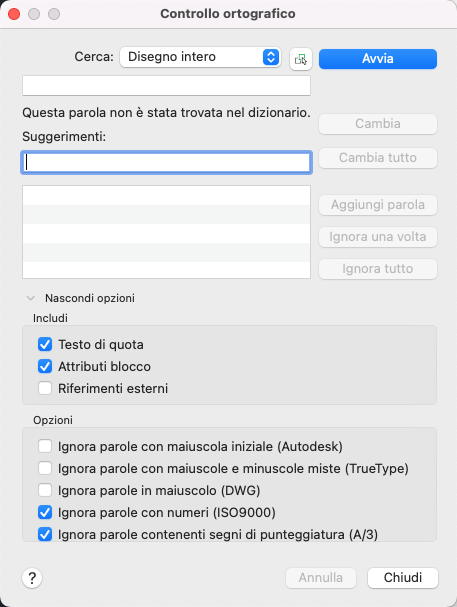Click the empty suggestions list box
457x607 pixels.
coord(166,232)
